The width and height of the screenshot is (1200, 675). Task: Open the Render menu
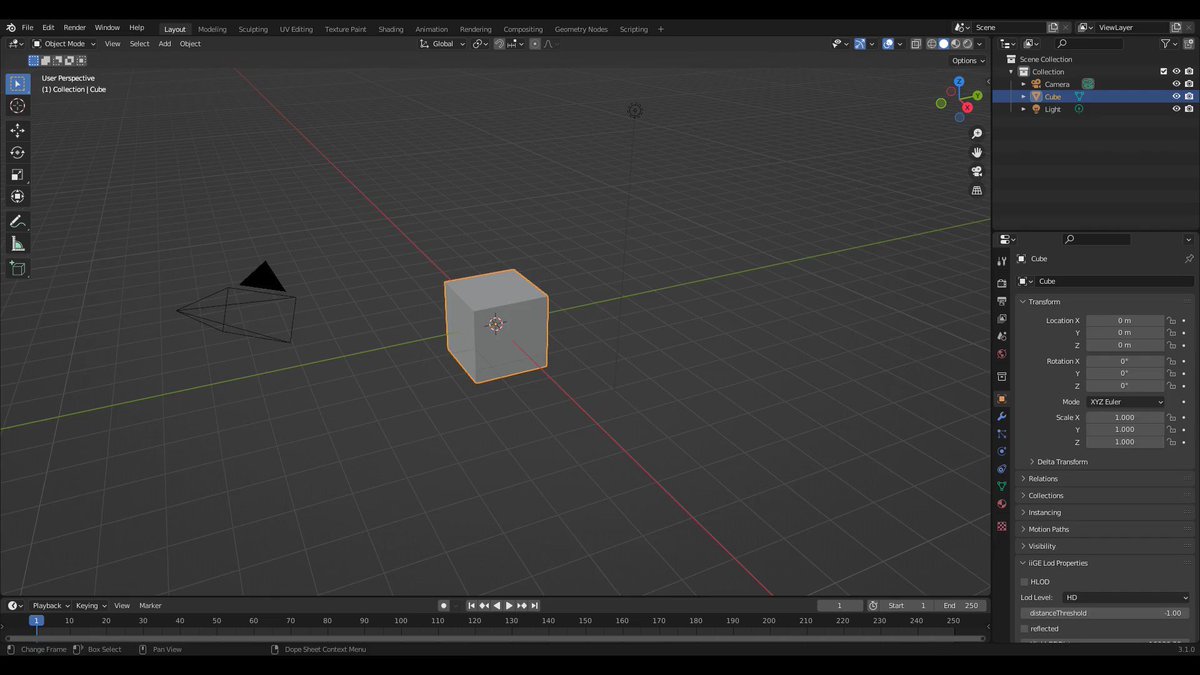click(75, 28)
